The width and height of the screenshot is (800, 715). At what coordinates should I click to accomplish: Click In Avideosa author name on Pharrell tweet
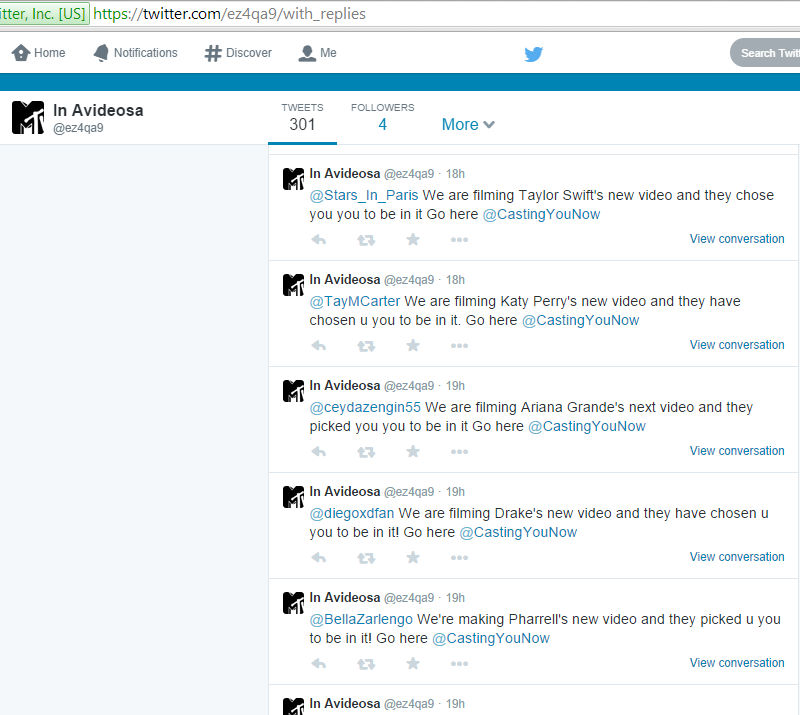[344, 598]
